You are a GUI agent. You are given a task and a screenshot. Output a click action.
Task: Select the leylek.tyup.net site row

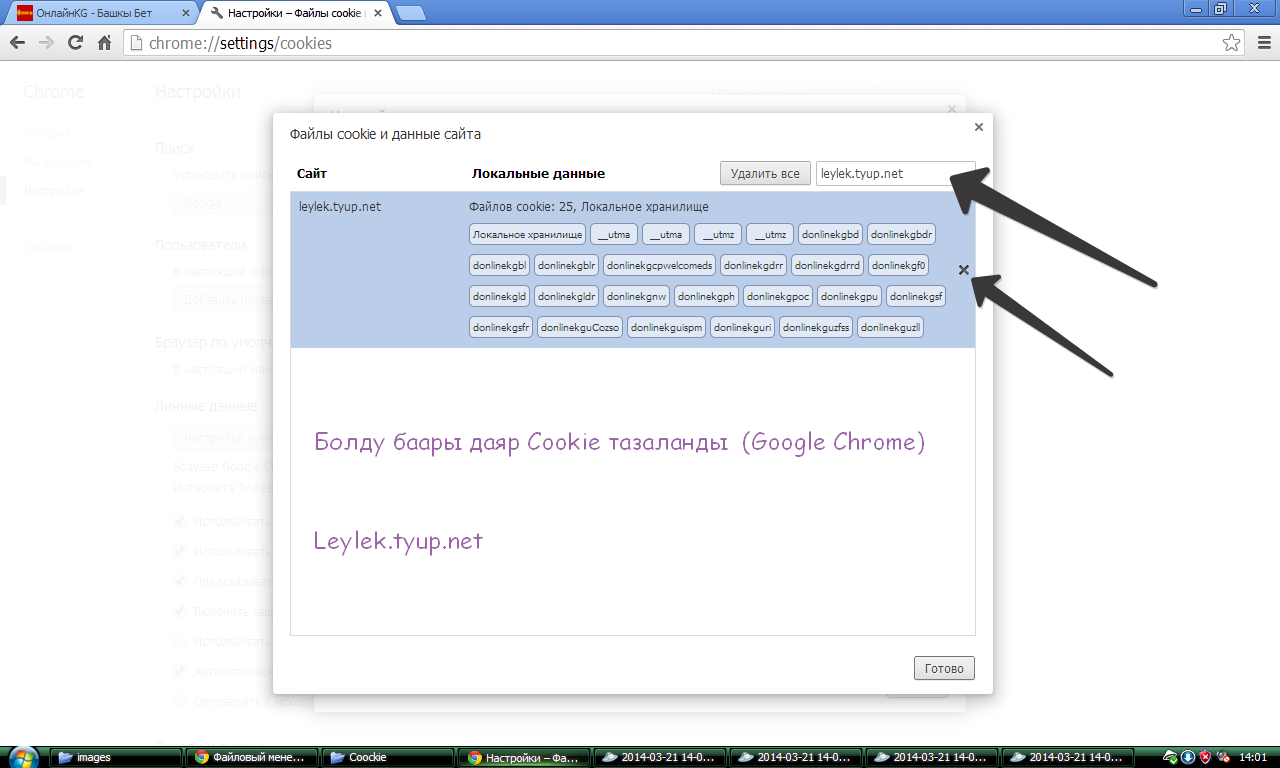[633, 270]
